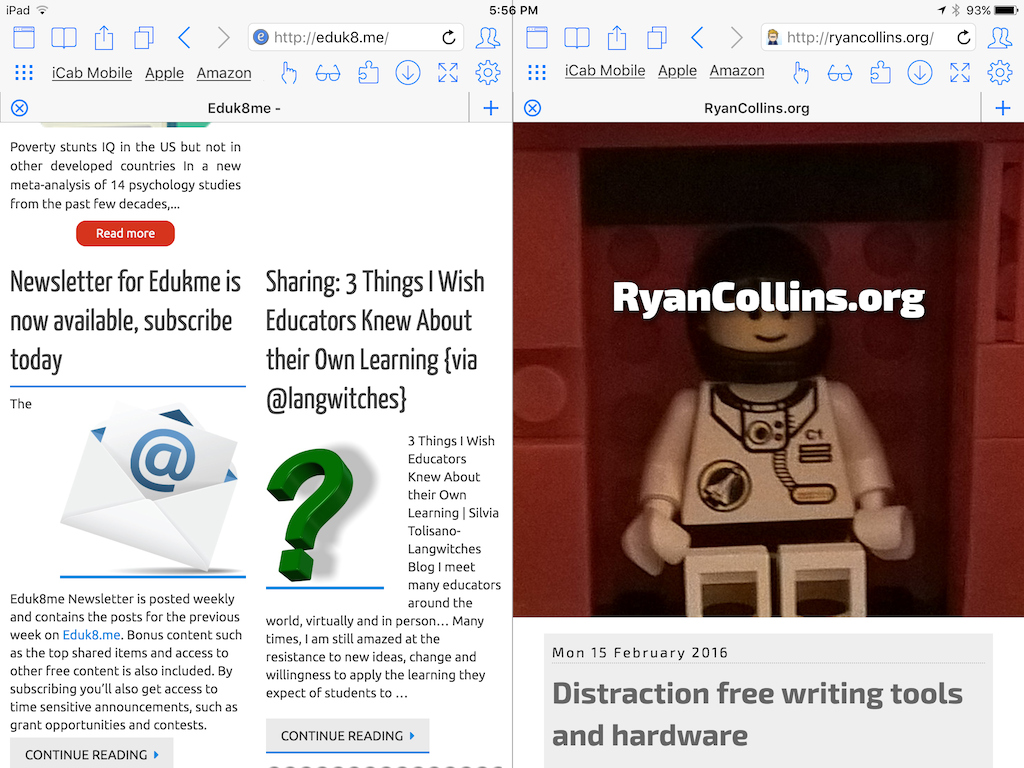1024x768 pixels.
Task: Open Apple bookmark in left pane
Action: pyautogui.click(x=165, y=73)
